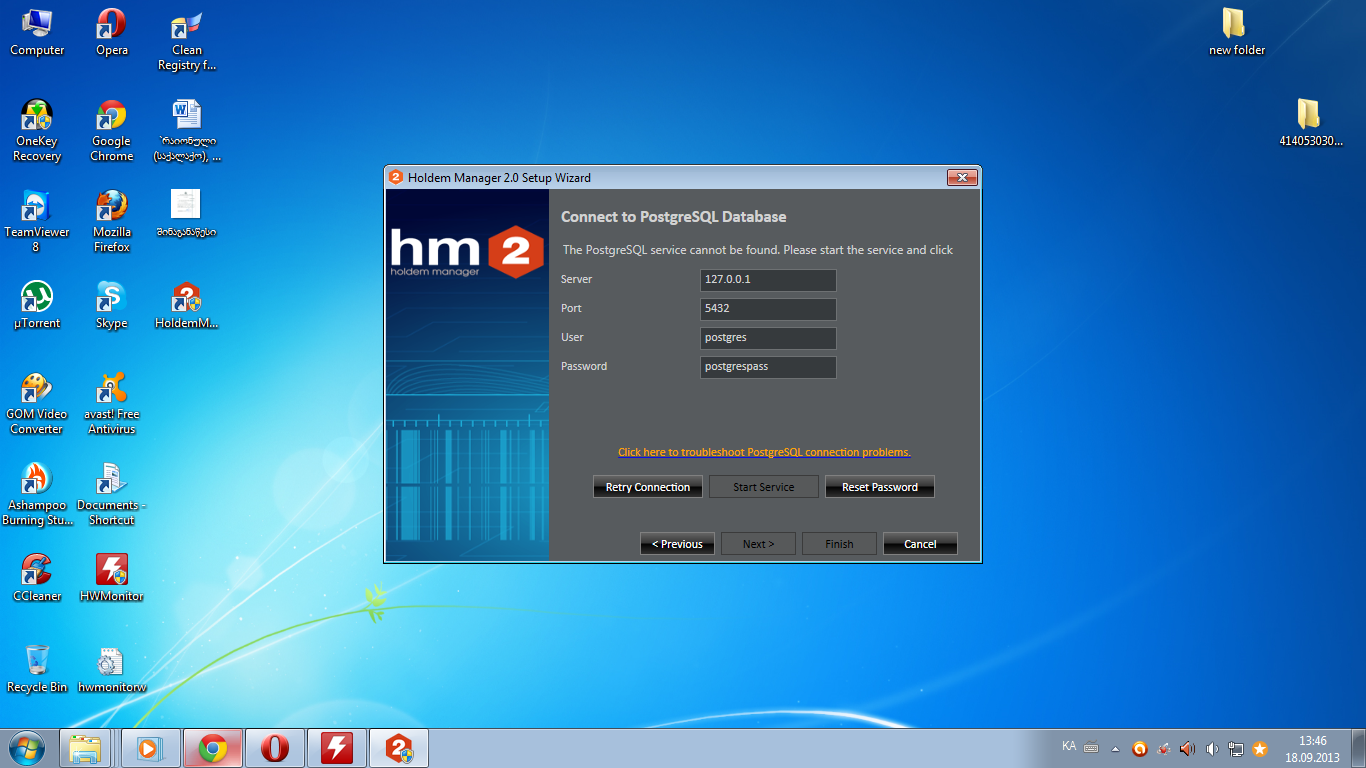Select the HWMonitor desktop shortcut
Viewport: 1366px width, 768px height.
(x=111, y=571)
